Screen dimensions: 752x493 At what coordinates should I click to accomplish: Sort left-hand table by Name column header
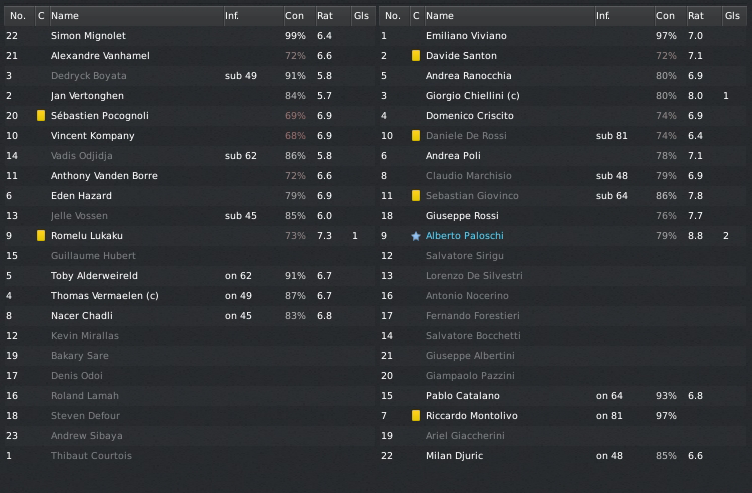coord(65,16)
